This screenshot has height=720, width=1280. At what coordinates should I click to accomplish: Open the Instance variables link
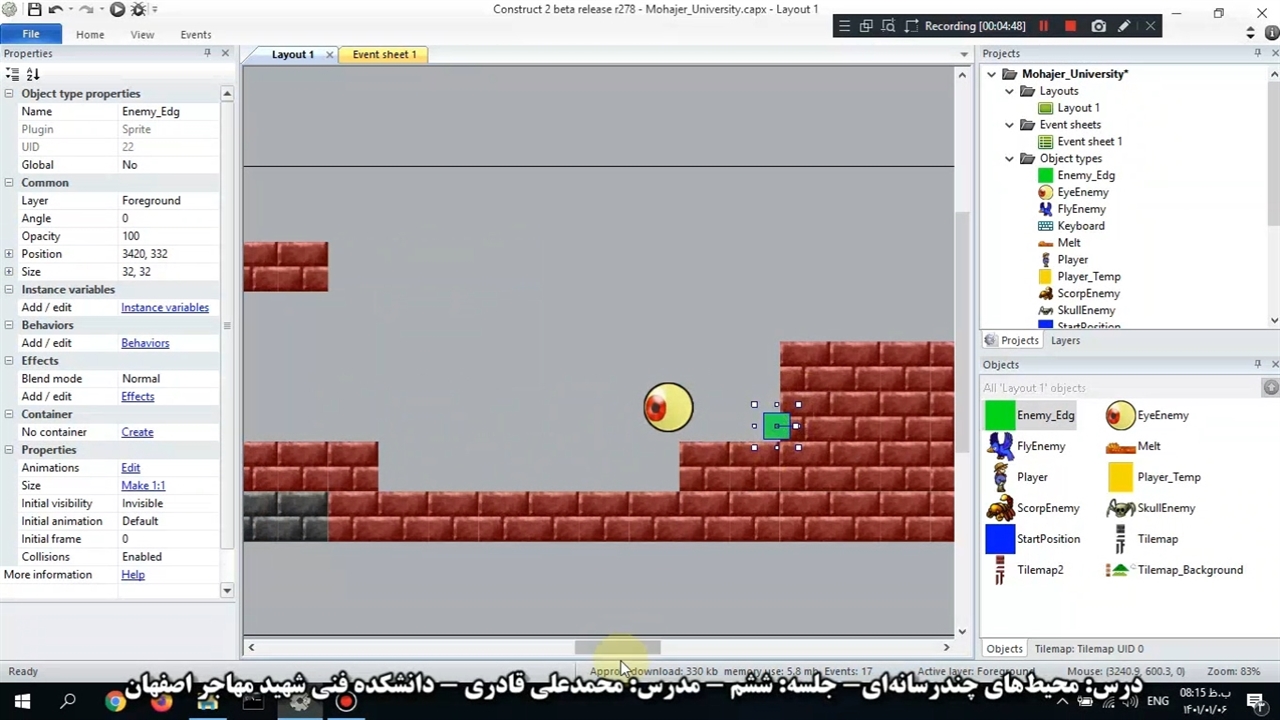point(165,308)
